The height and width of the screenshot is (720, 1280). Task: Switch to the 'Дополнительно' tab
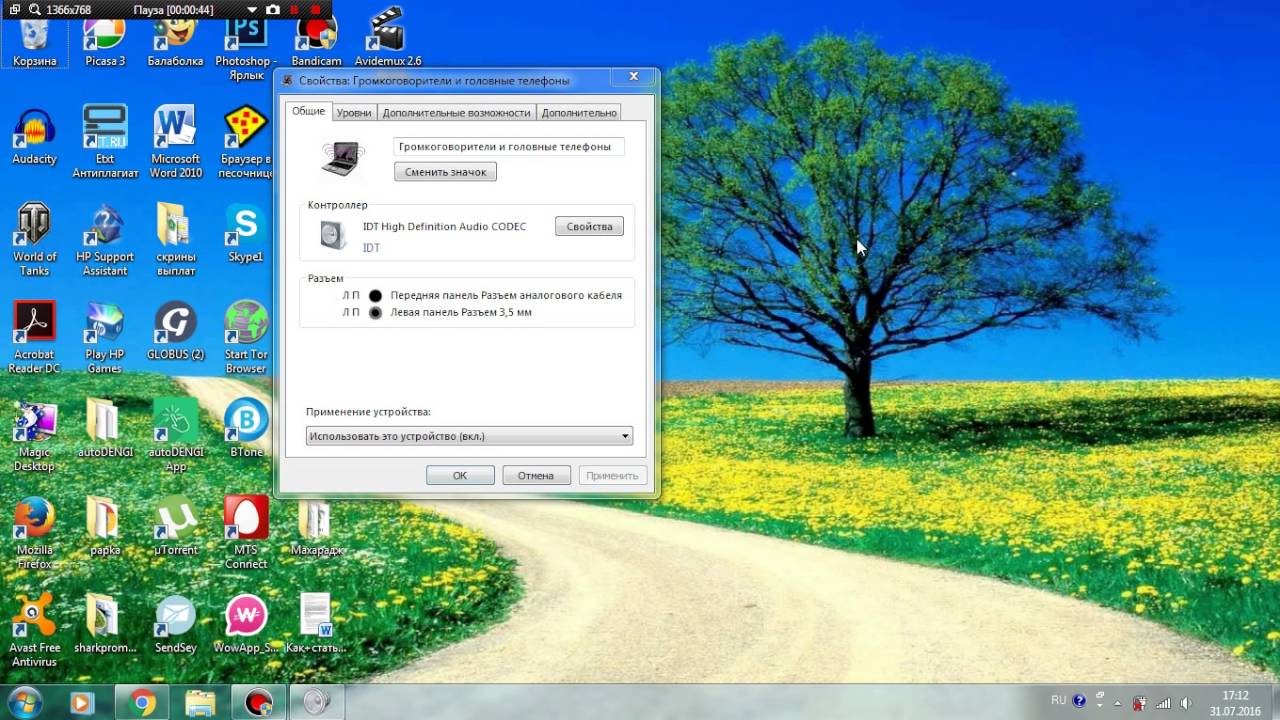click(579, 113)
